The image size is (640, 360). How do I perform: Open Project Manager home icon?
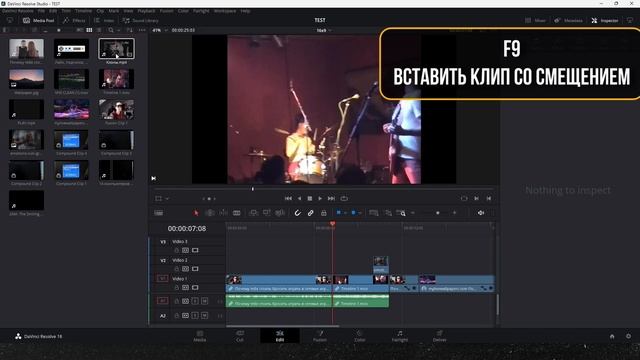[x=612, y=336]
